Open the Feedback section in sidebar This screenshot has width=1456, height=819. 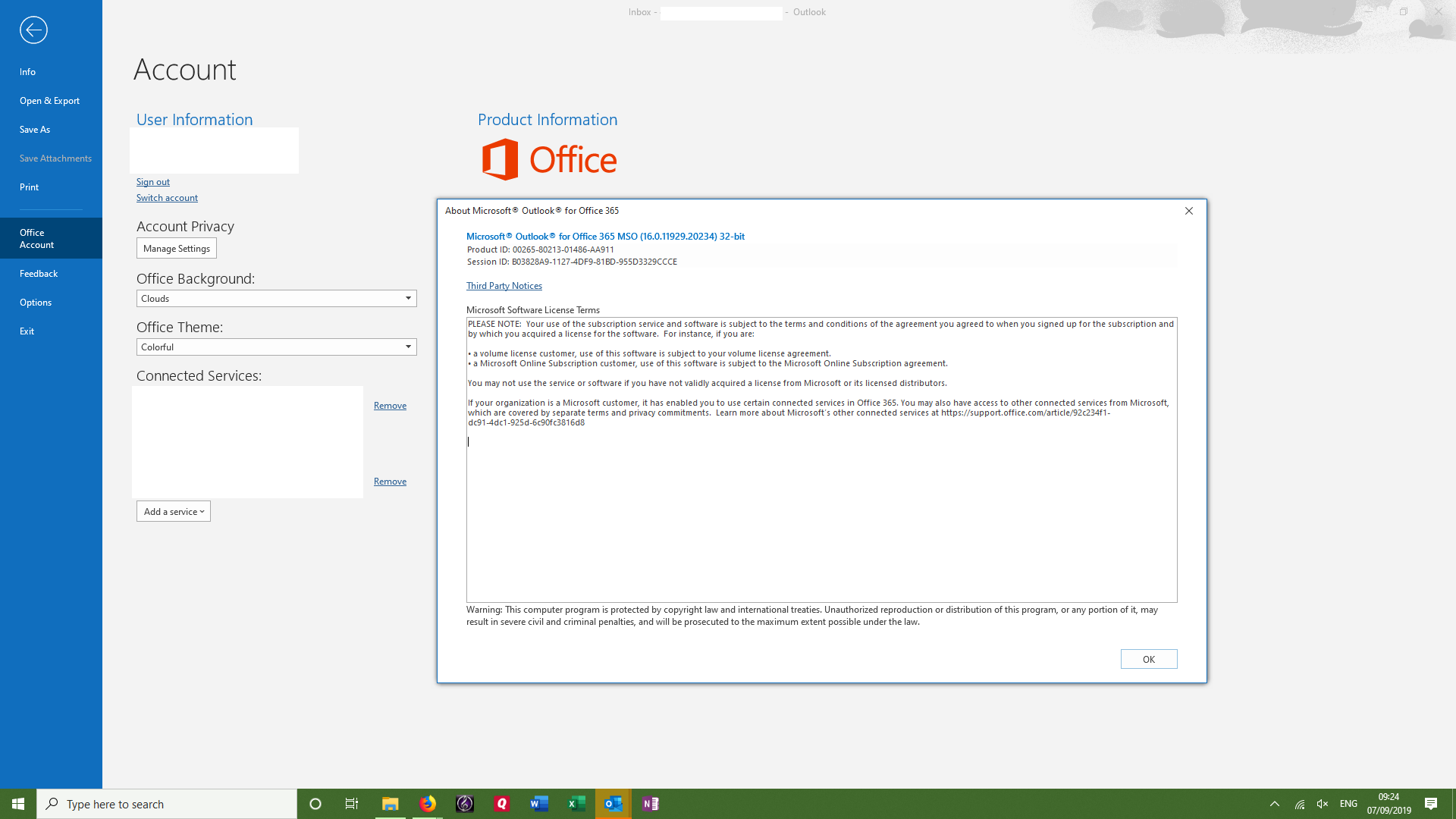[x=39, y=273]
